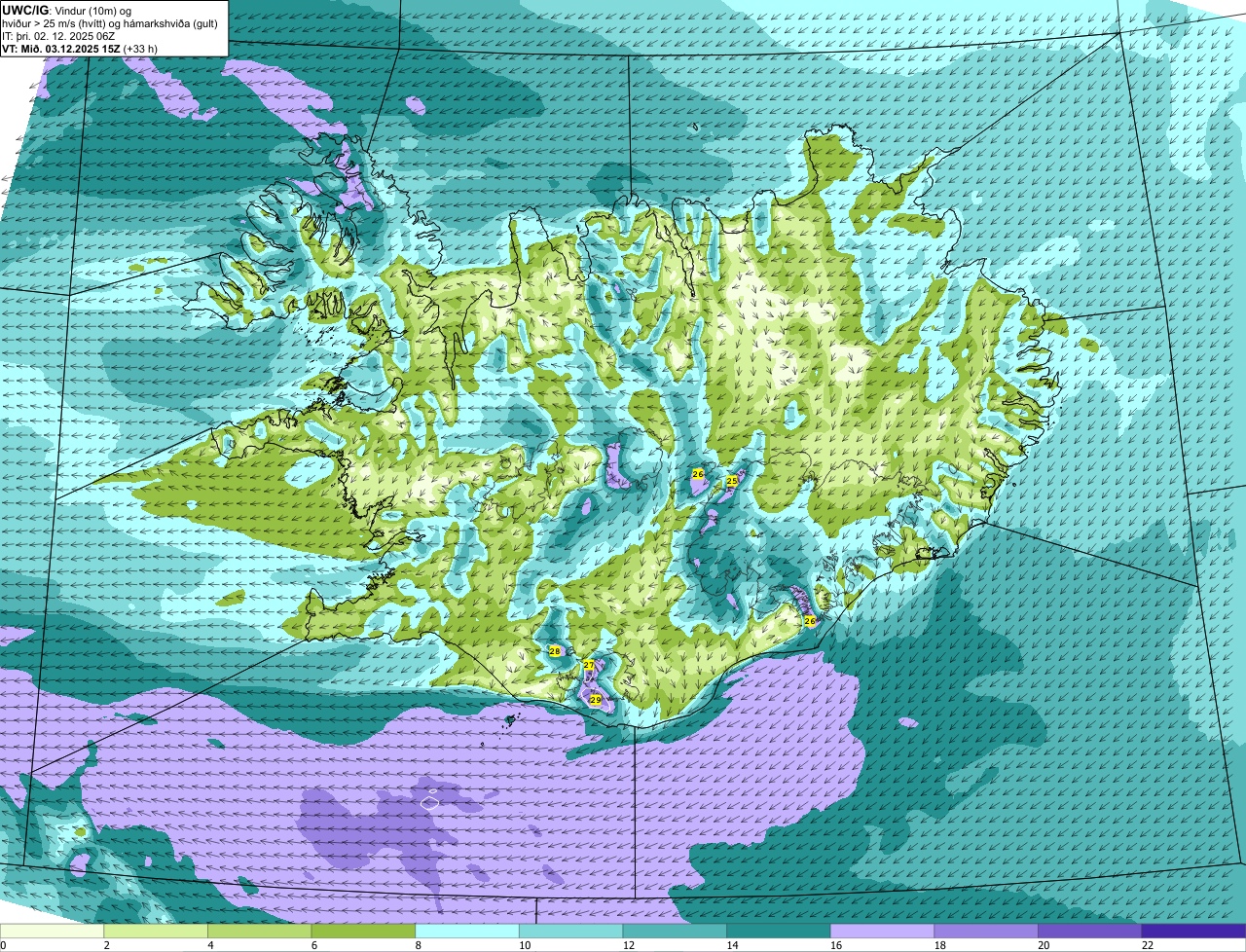Click the legend scale label '14'

pyautogui.click(x=732, y=945)
